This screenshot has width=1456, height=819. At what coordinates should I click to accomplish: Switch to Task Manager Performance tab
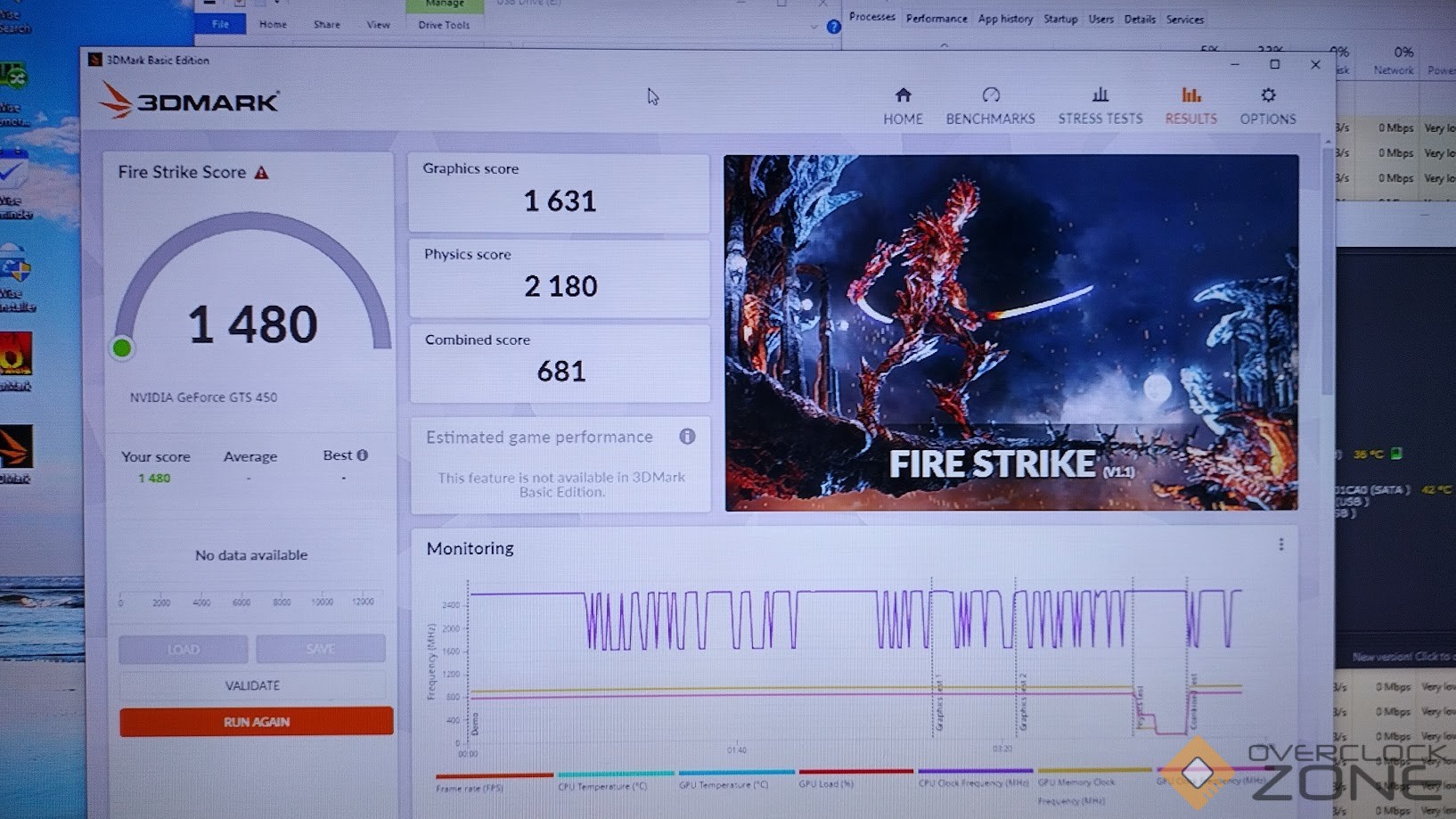(936, 19)
